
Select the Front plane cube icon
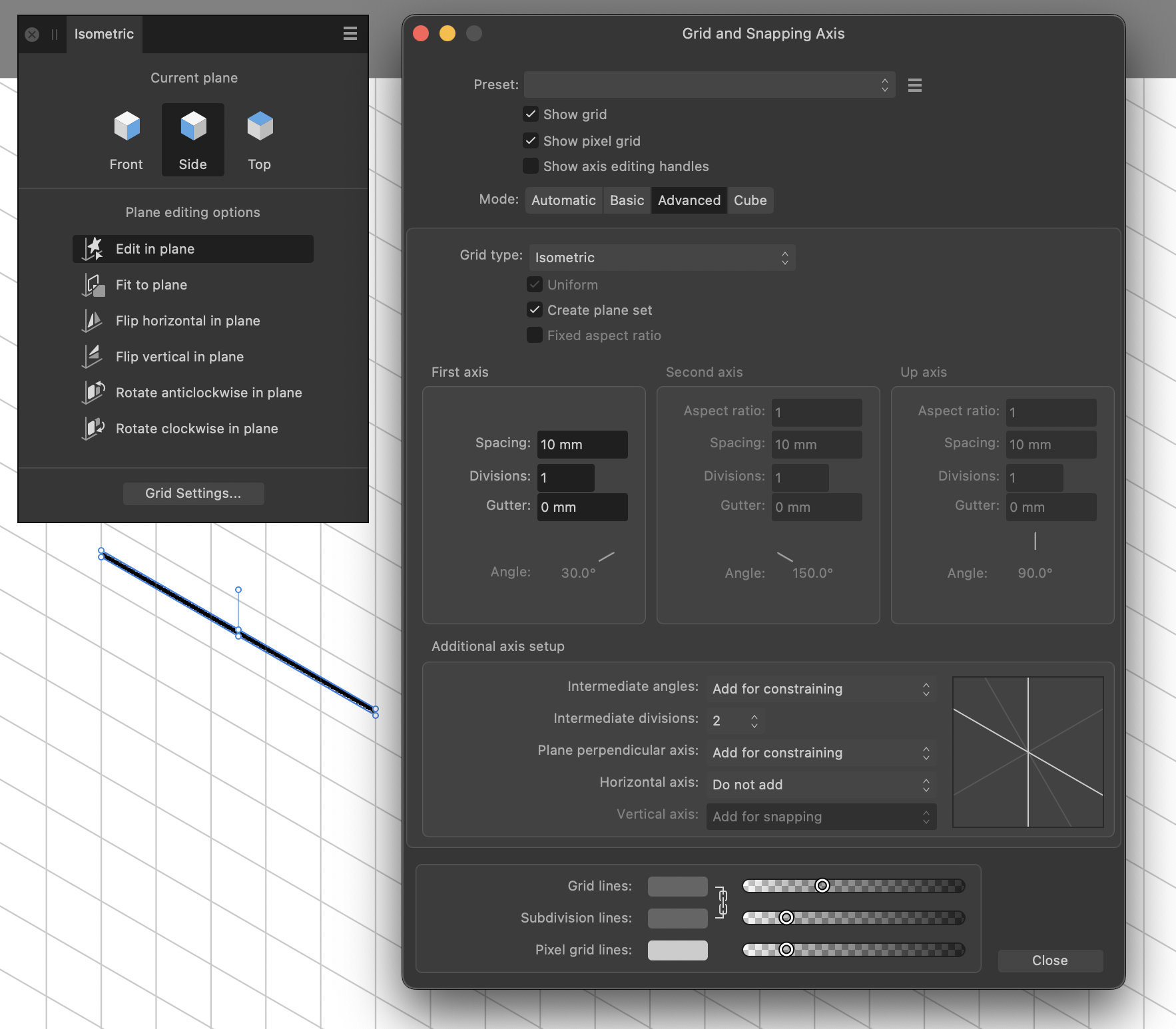point(127,126)
